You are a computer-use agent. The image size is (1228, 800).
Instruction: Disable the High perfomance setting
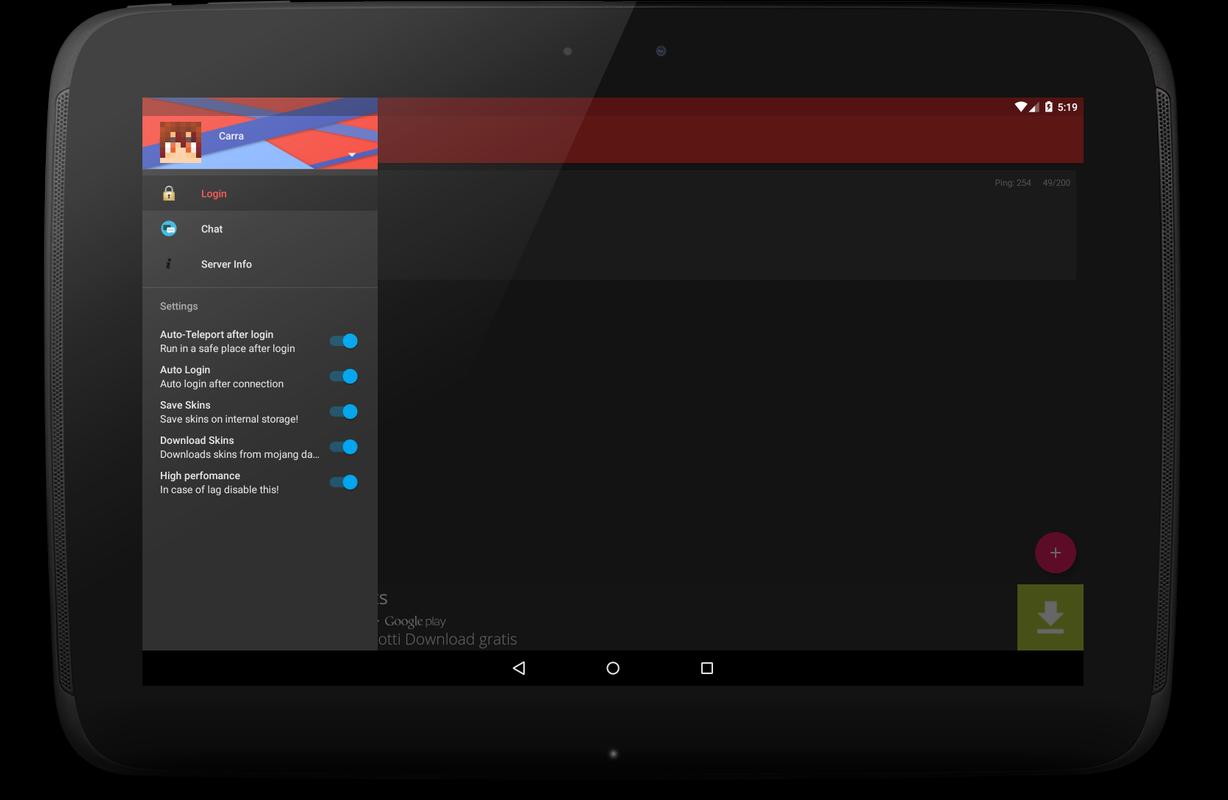pos(343,481)
